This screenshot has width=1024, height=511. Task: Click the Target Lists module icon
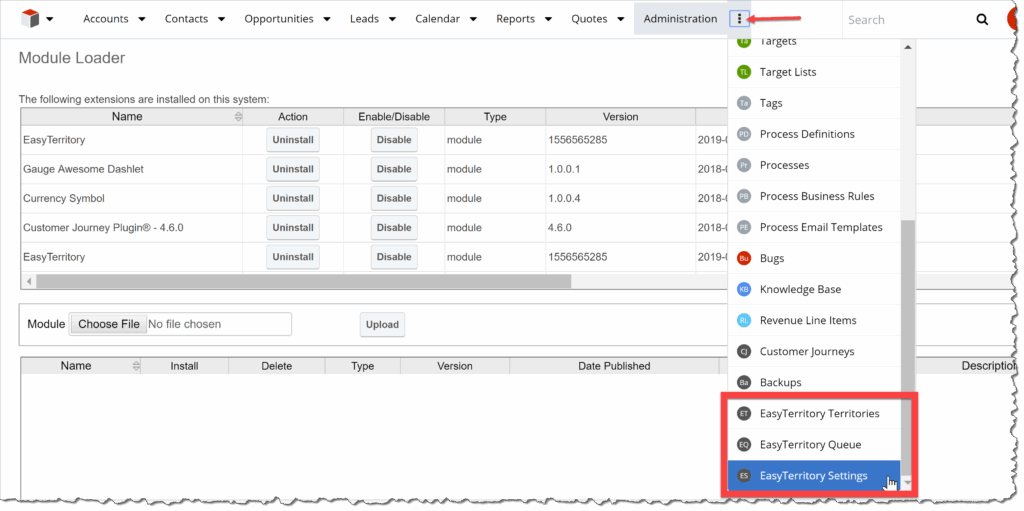click(744, 72)
